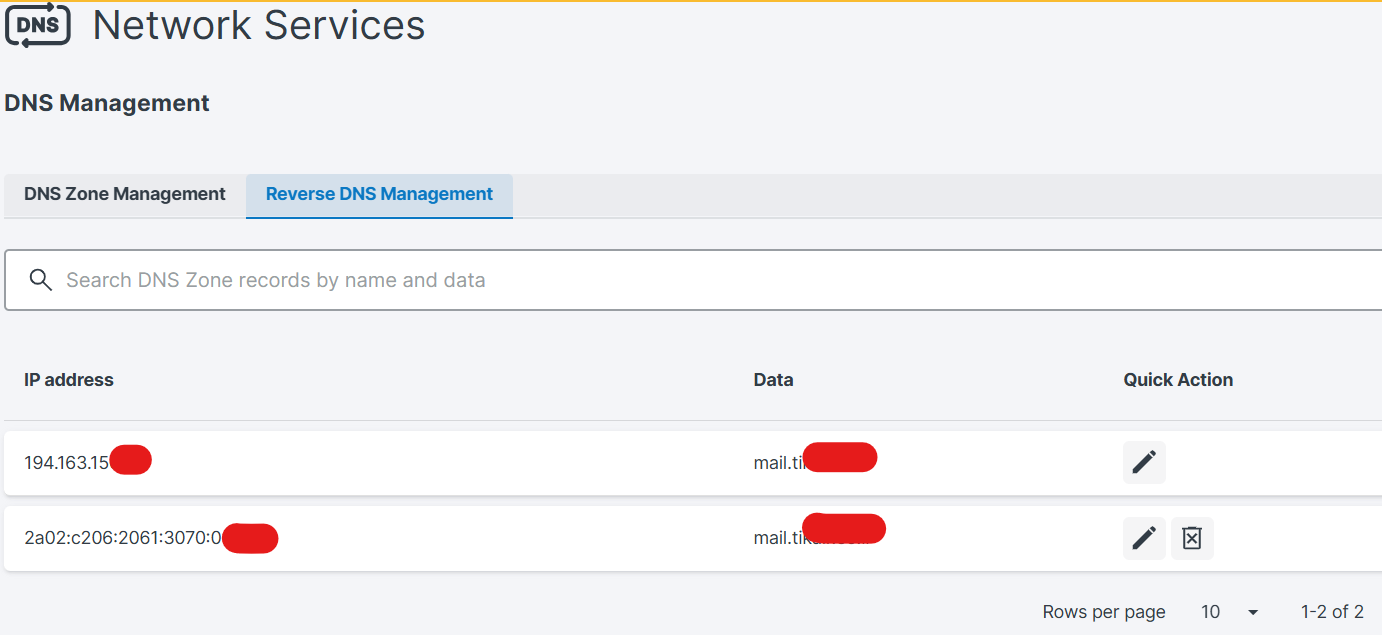Switch to DNS Zone Management tab
Screen dimensions: 1382x635
tap(125, 195)
